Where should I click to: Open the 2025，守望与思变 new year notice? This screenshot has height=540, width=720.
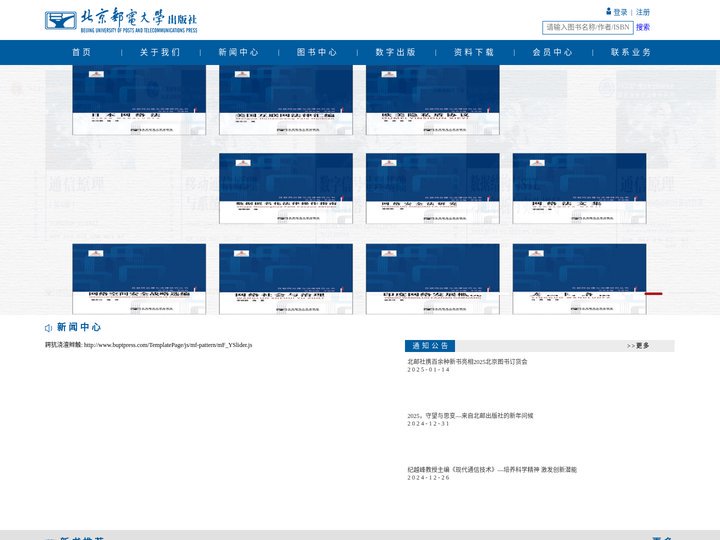click(x=470, y=416)
